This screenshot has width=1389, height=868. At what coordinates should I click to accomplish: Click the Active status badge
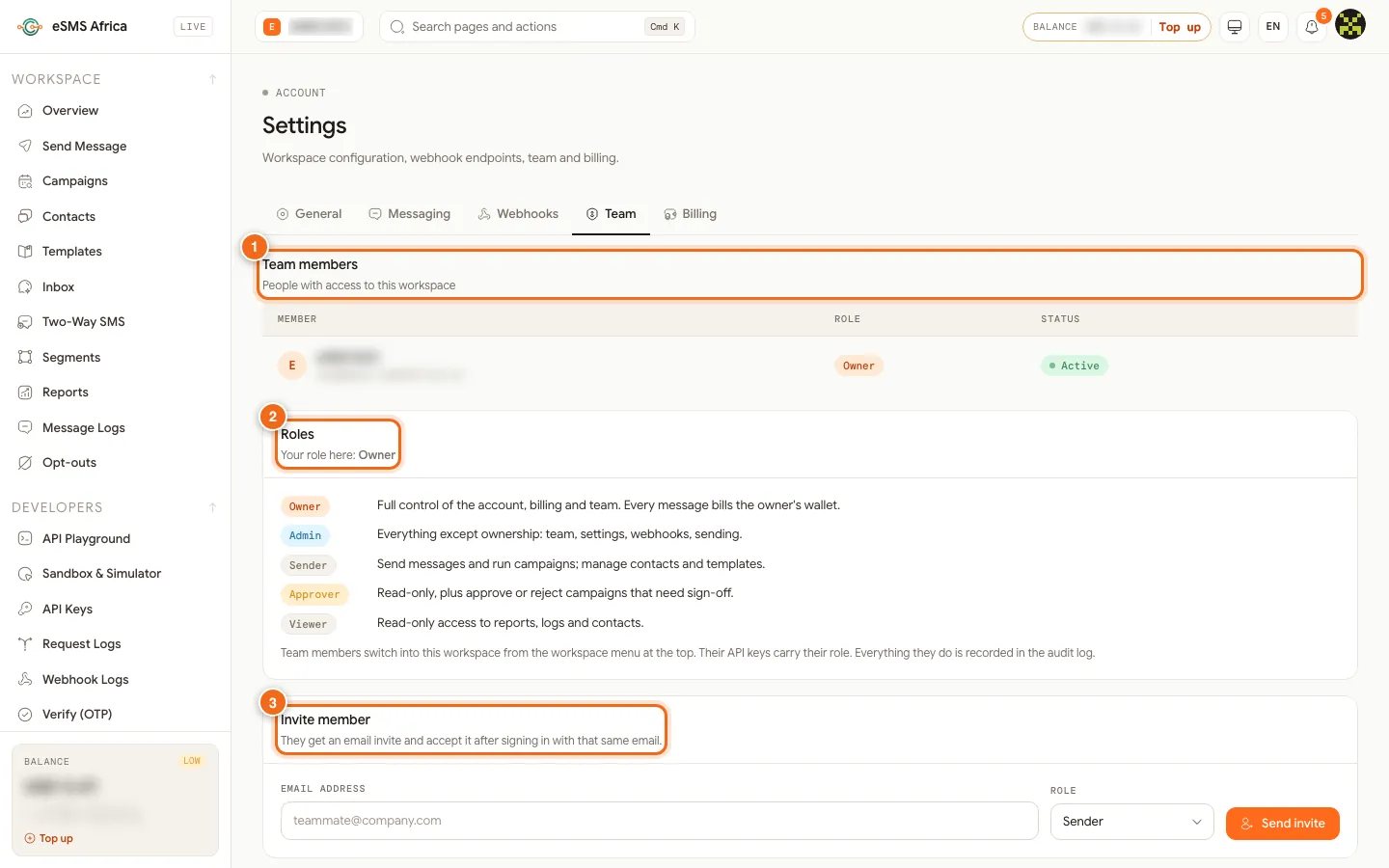coord(1075,366)
